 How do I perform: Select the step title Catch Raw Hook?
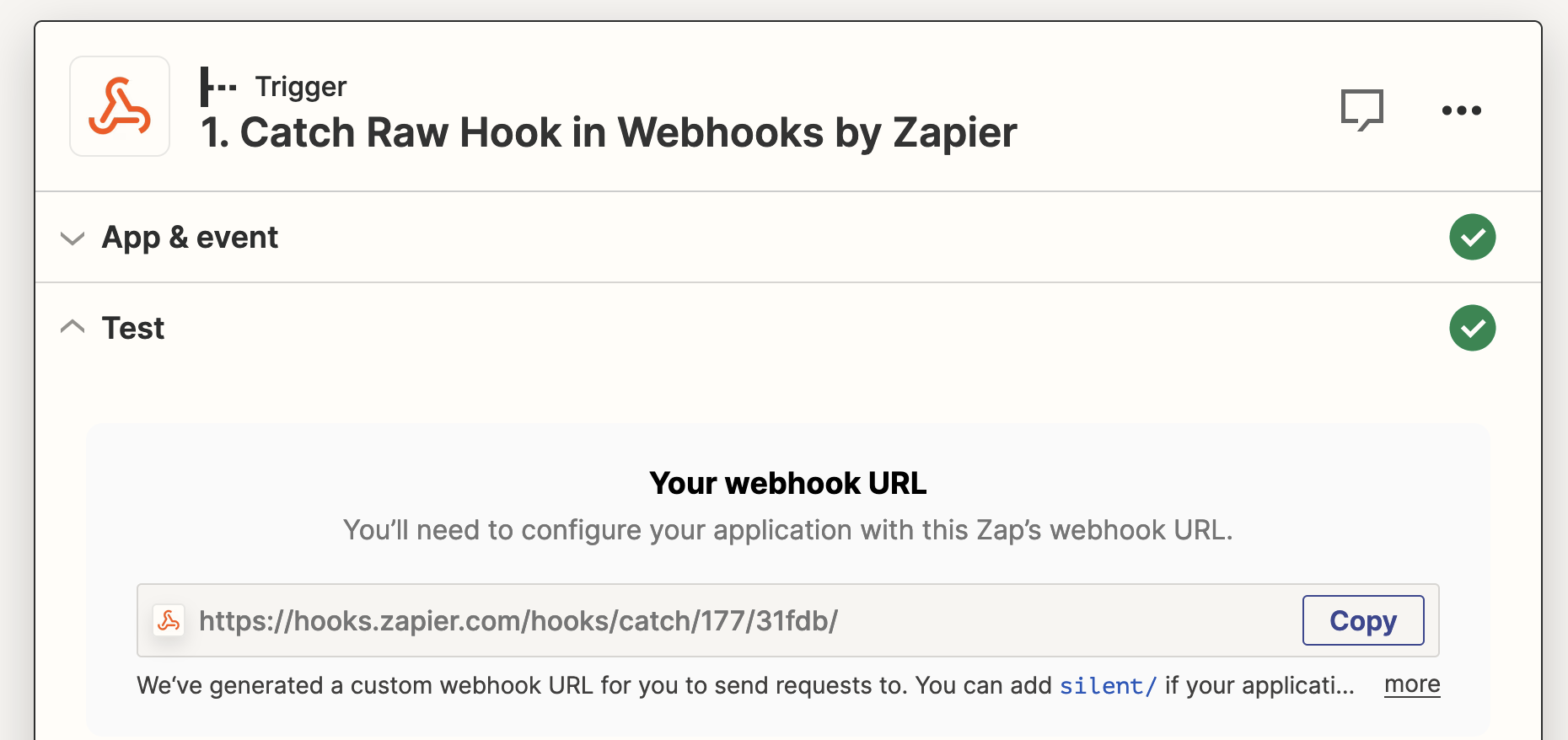[607, 131]
